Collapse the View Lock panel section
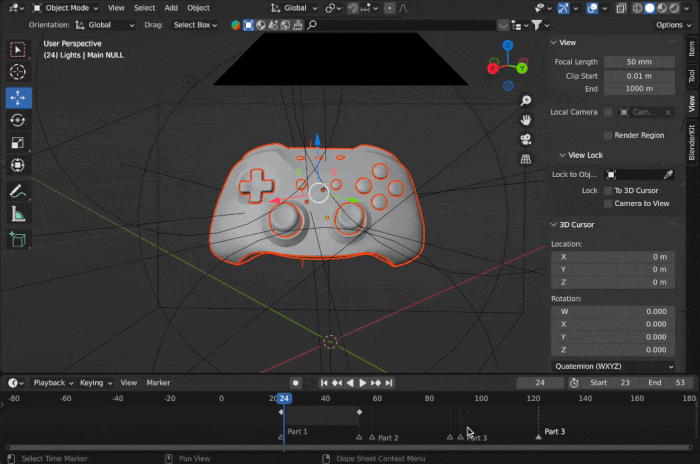 click(563, 155)
